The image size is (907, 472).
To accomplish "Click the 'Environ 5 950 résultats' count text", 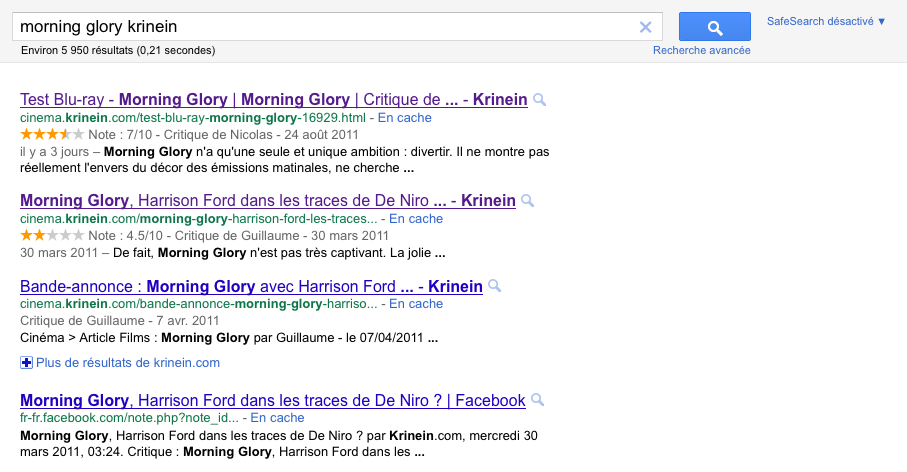I will tap(118, 50).
